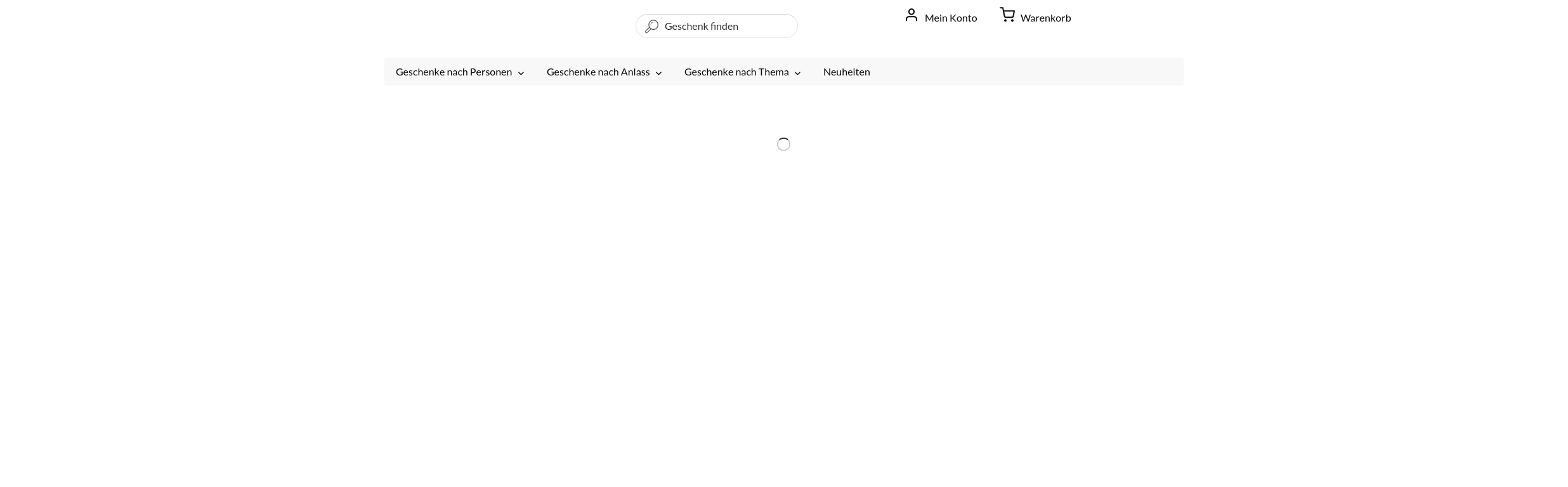Click the user account person icon
This screenshot has width=1568, height=487.
(x=911, y=15)
